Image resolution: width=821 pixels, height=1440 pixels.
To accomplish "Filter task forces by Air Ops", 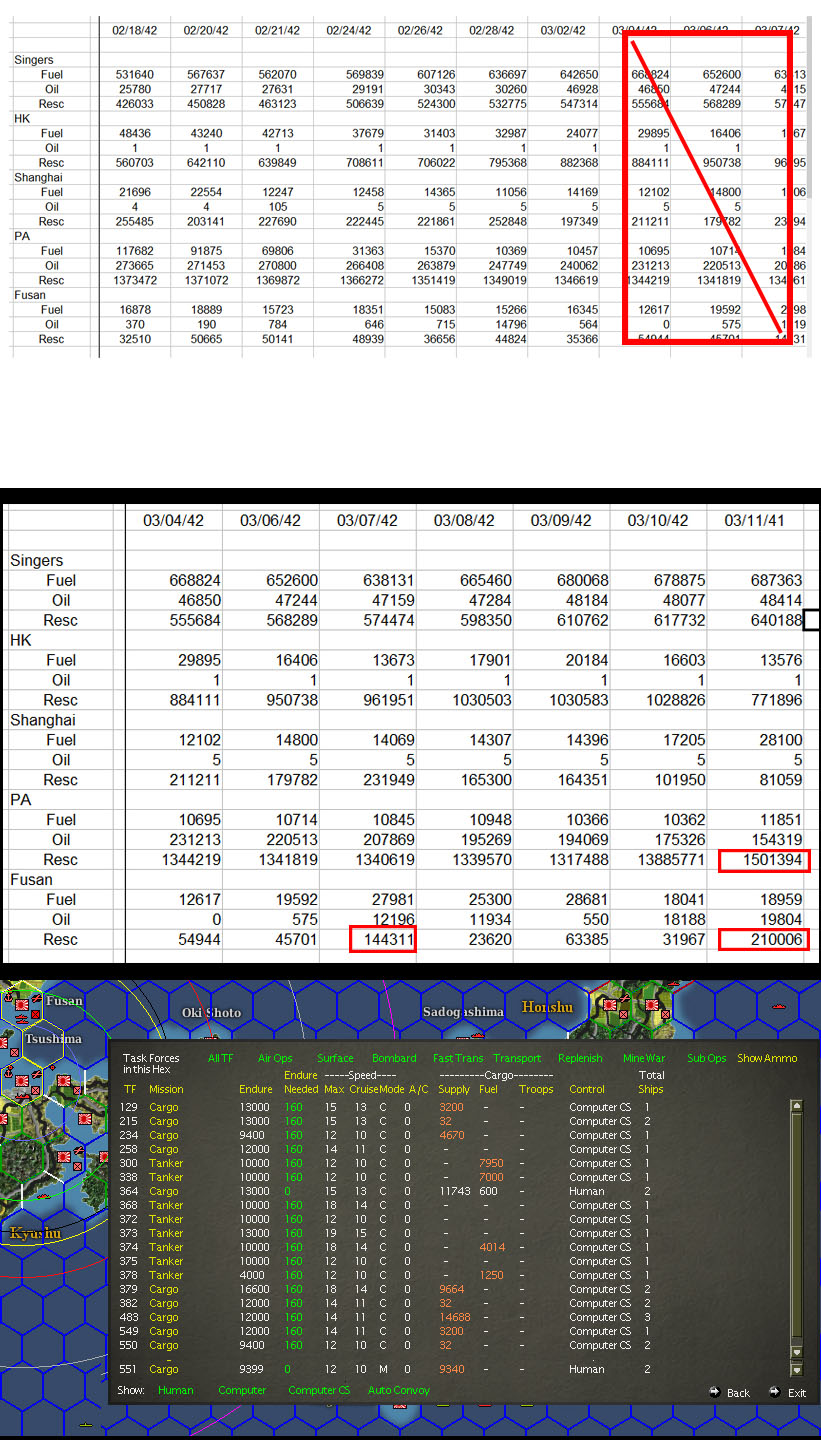I will click(x=276, y=1058).
